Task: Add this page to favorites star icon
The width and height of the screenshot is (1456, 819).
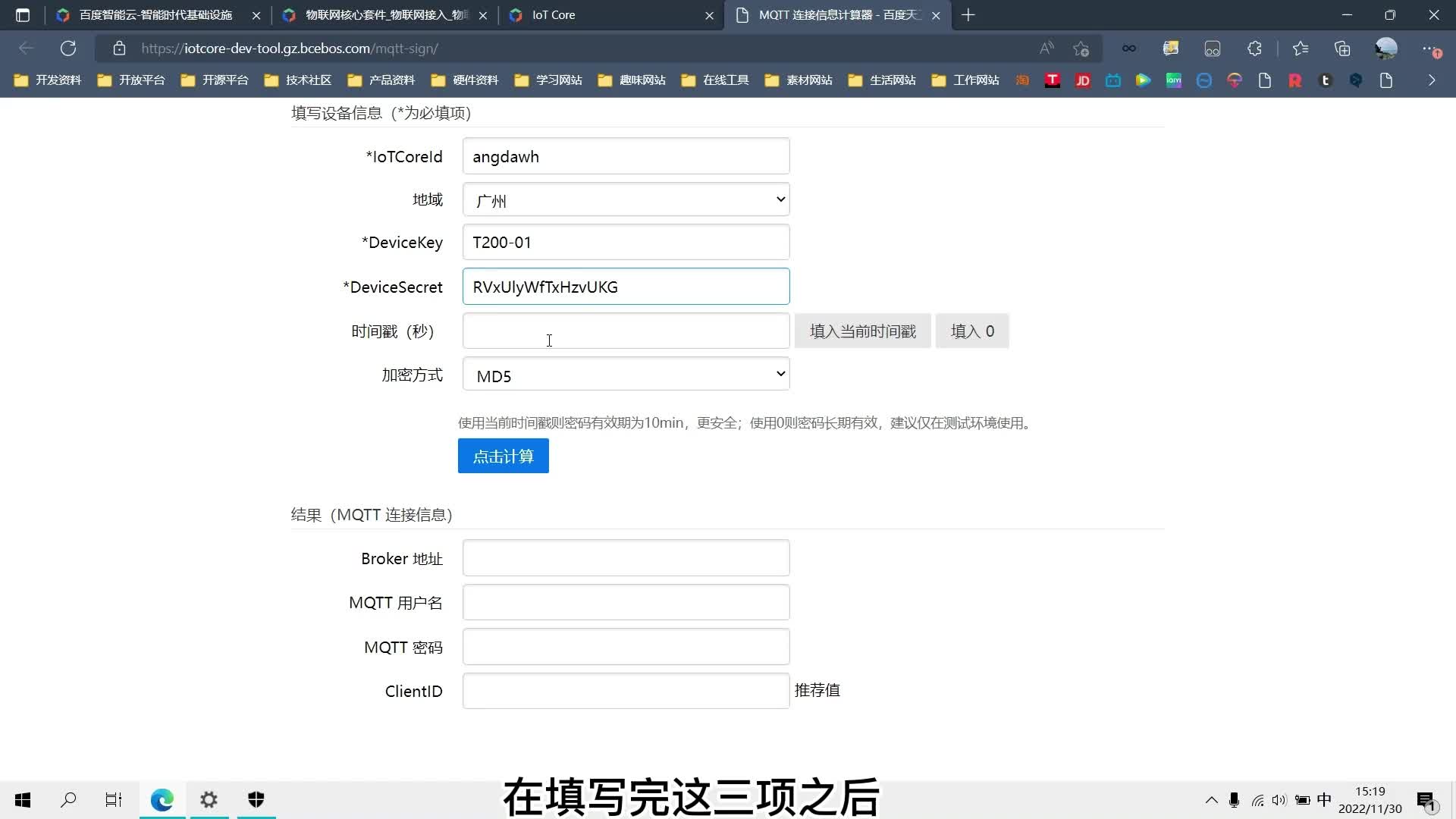Action: 1081,49
